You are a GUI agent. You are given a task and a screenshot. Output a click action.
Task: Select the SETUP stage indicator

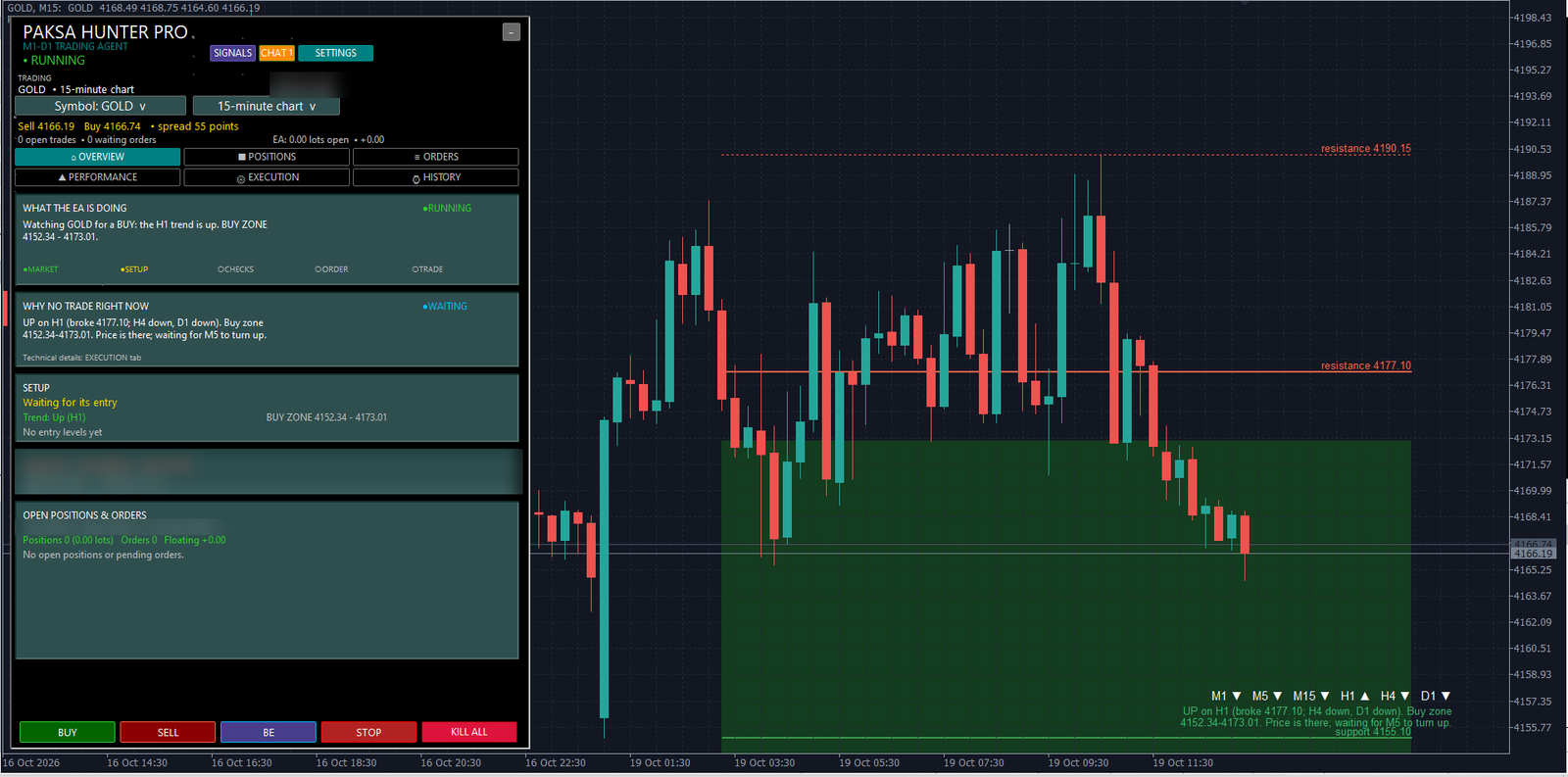[134, 269]
